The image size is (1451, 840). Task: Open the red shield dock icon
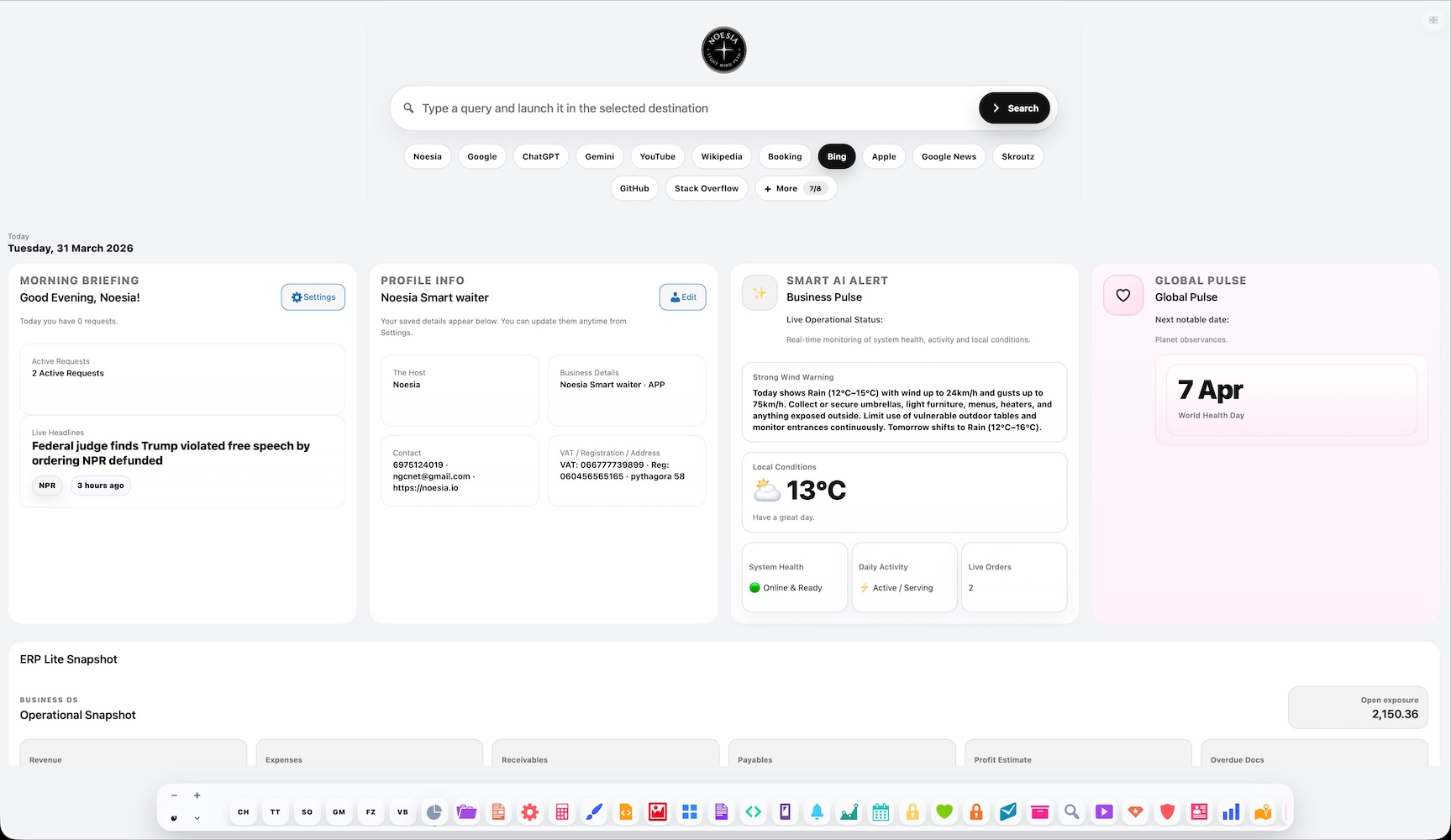(1167, 812)
